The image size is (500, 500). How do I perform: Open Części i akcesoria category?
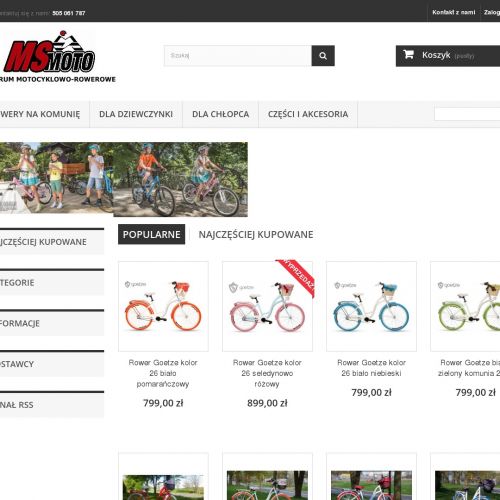coord(308,114)
